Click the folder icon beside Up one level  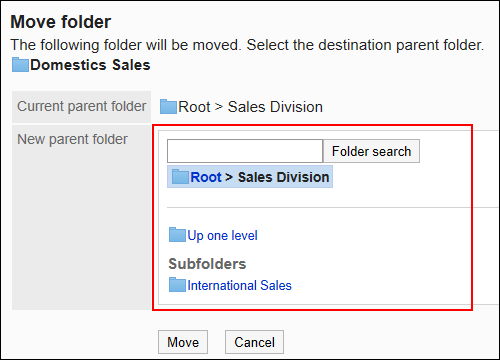pyautogui.click(x=177, y=235)
